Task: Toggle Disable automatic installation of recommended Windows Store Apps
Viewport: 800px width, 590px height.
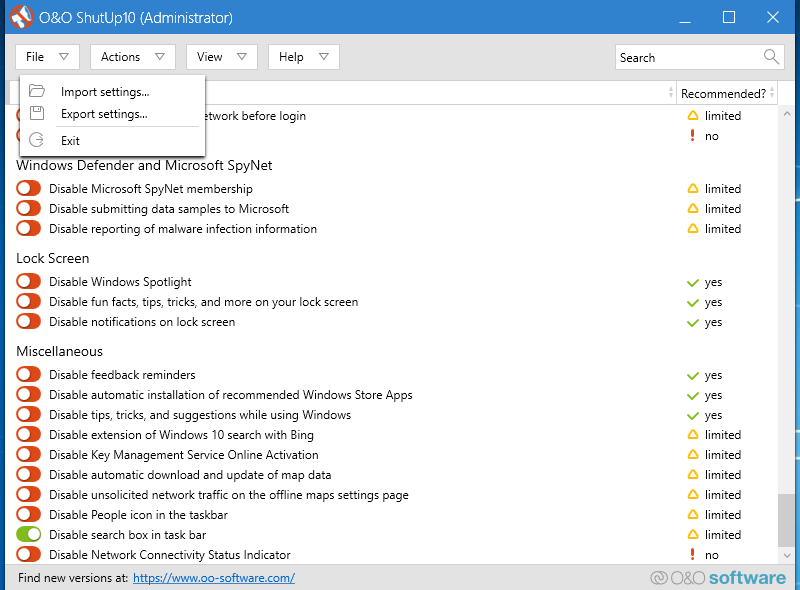Action: tap(29, 395)
